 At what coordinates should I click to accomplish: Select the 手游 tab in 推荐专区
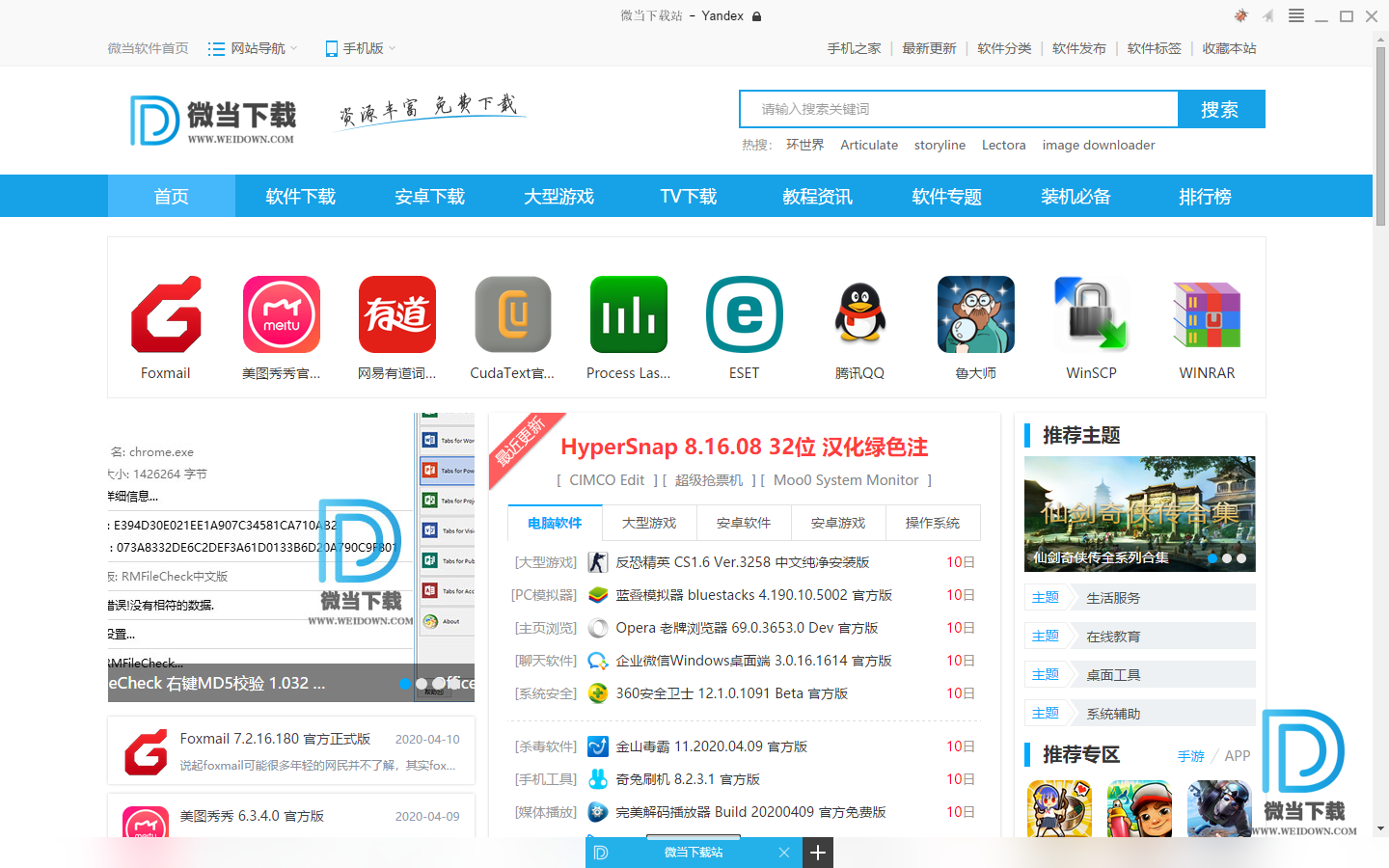click(x=1191, y=756)
